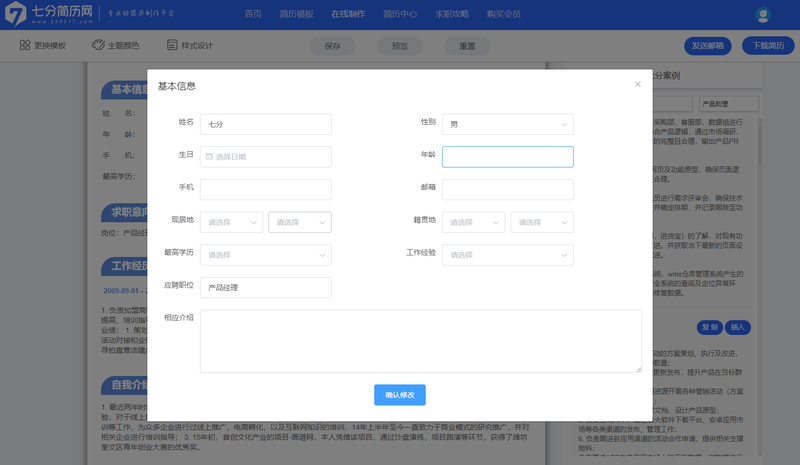Open the 主题颜色 palette icon
This screenshot has width=800, height=465.
(98, 45)
